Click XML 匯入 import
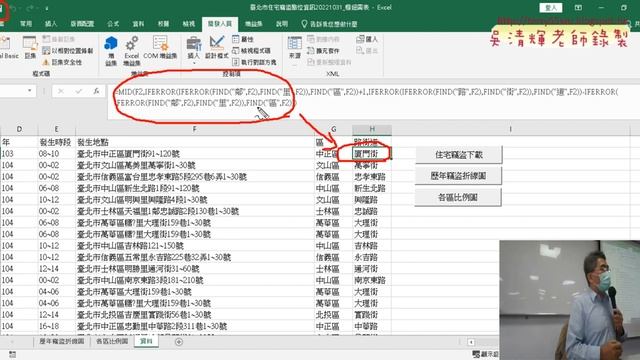This screenshot has height=360, width=640. [x=367, y=39]
